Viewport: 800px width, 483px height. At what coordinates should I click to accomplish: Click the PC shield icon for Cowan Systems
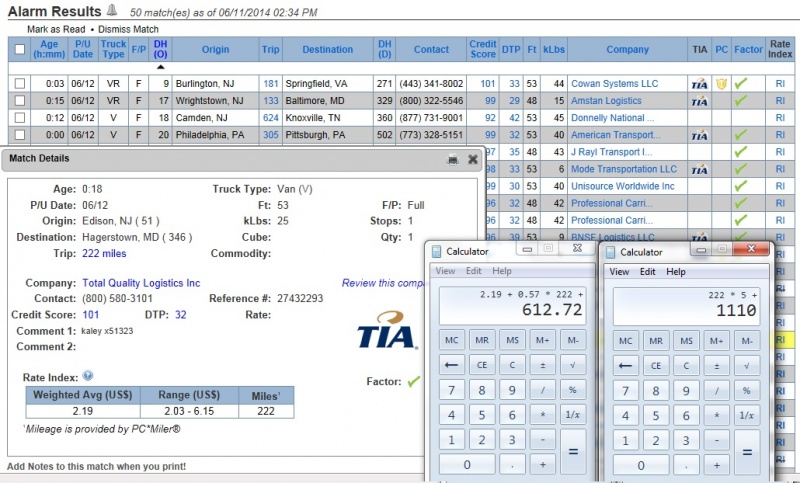point(721,84)
